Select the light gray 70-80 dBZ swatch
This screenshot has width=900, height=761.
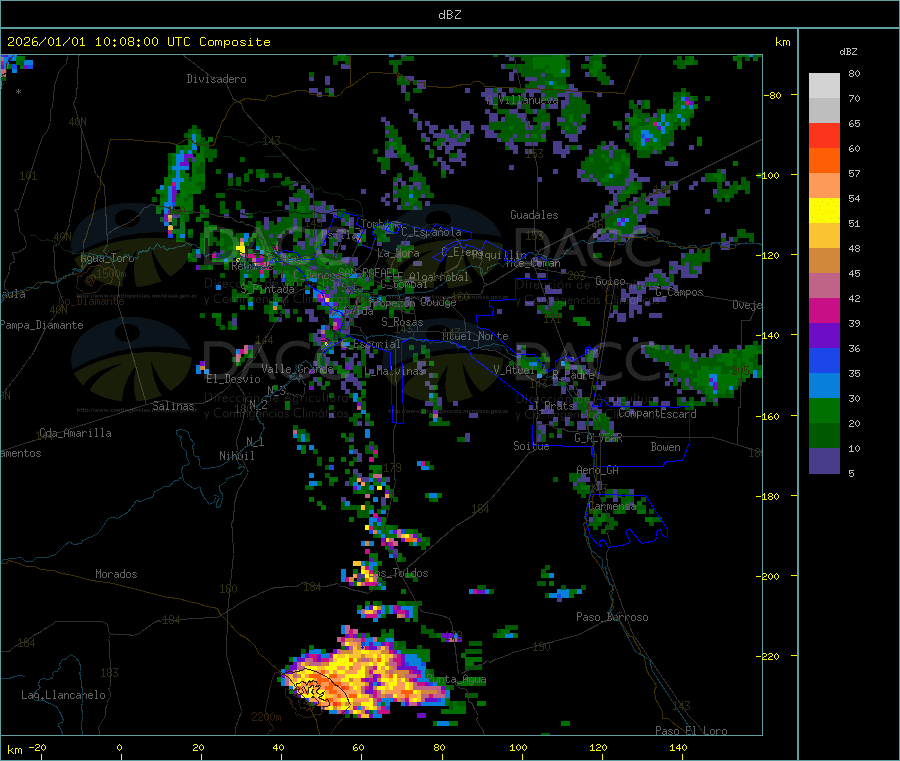coord(824,86)
